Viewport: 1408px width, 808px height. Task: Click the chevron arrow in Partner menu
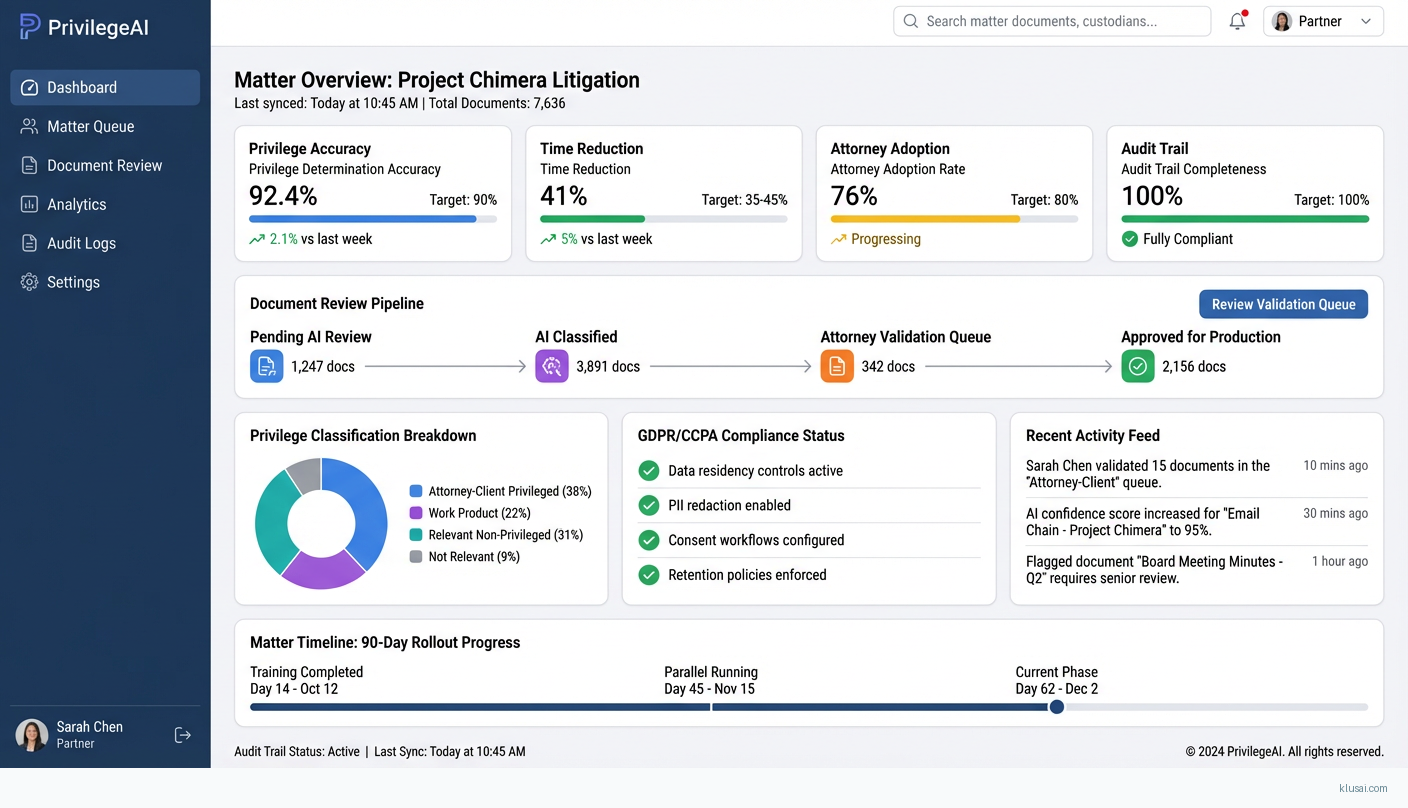point(1366,21)
